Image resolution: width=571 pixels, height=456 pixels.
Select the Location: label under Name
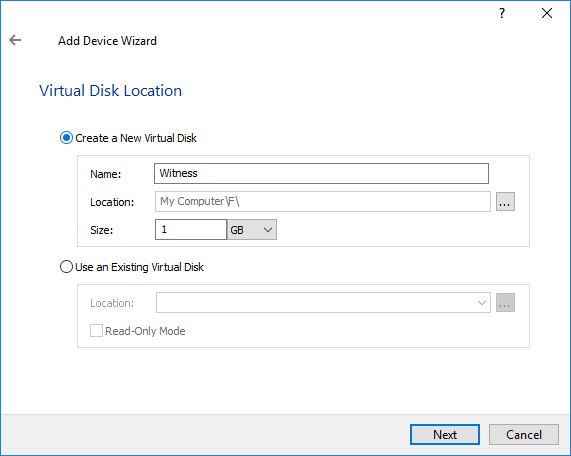click(112, 202)
